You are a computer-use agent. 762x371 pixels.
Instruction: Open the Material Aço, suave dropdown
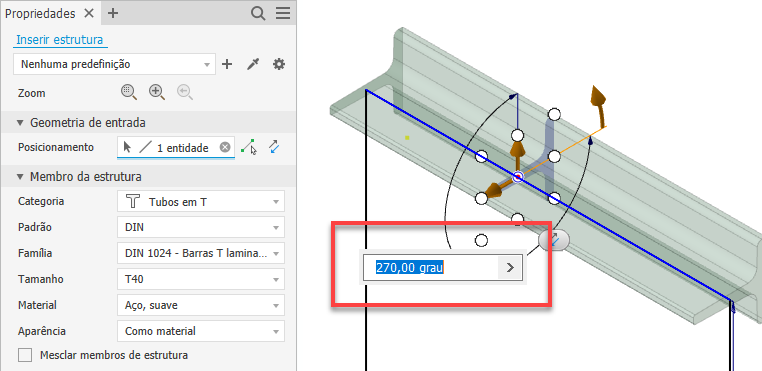pos(201,305)
